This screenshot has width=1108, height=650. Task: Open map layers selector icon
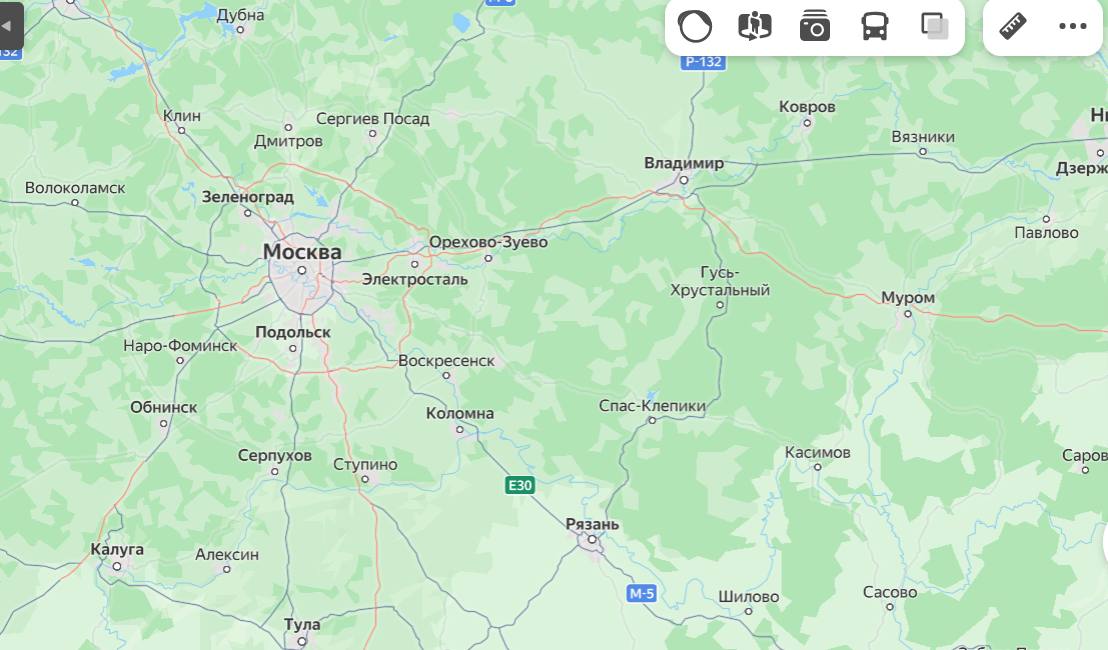(935, 27)
